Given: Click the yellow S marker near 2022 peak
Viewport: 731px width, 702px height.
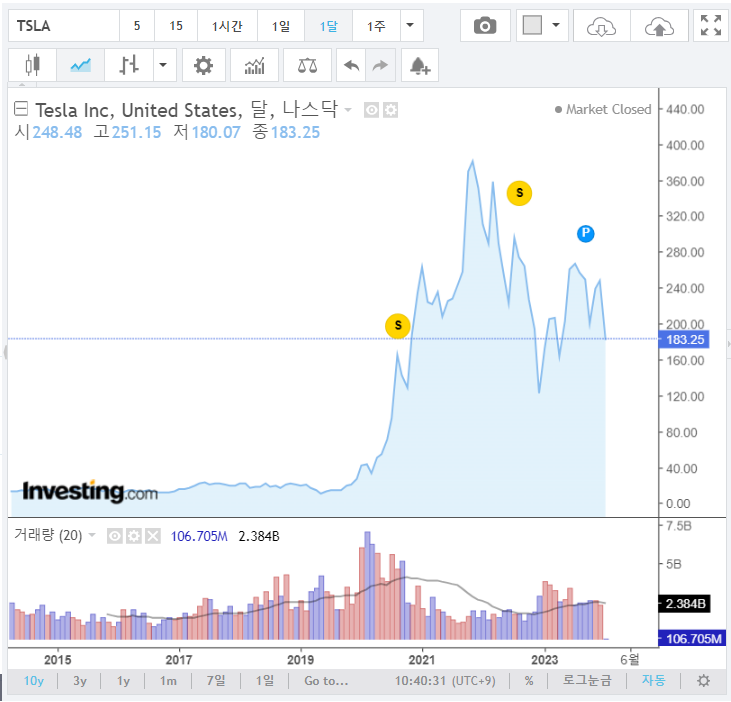Looking at the screenshot, I should (x=519, y=193).
